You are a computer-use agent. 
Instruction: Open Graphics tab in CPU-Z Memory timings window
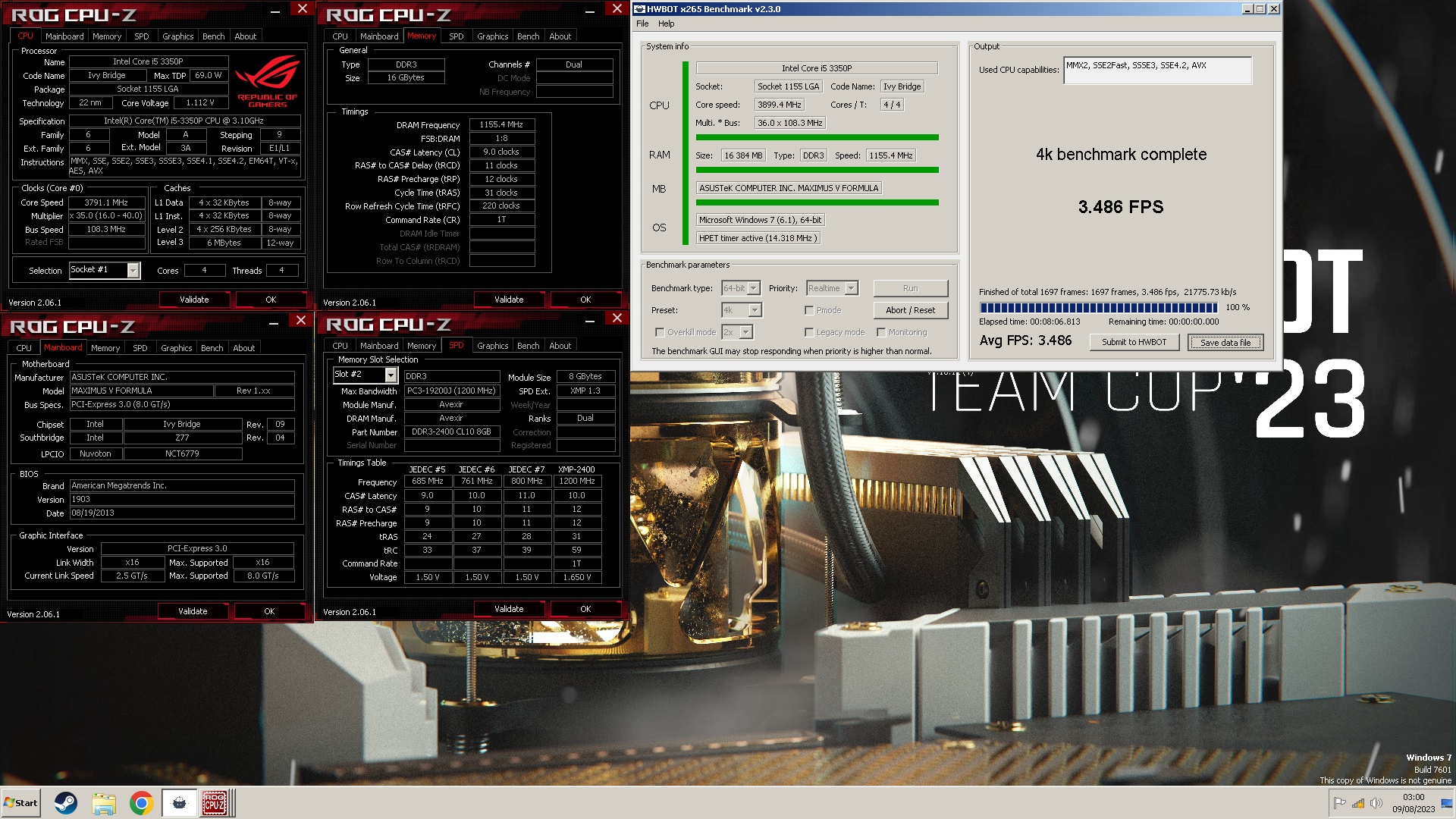(492, 36)
